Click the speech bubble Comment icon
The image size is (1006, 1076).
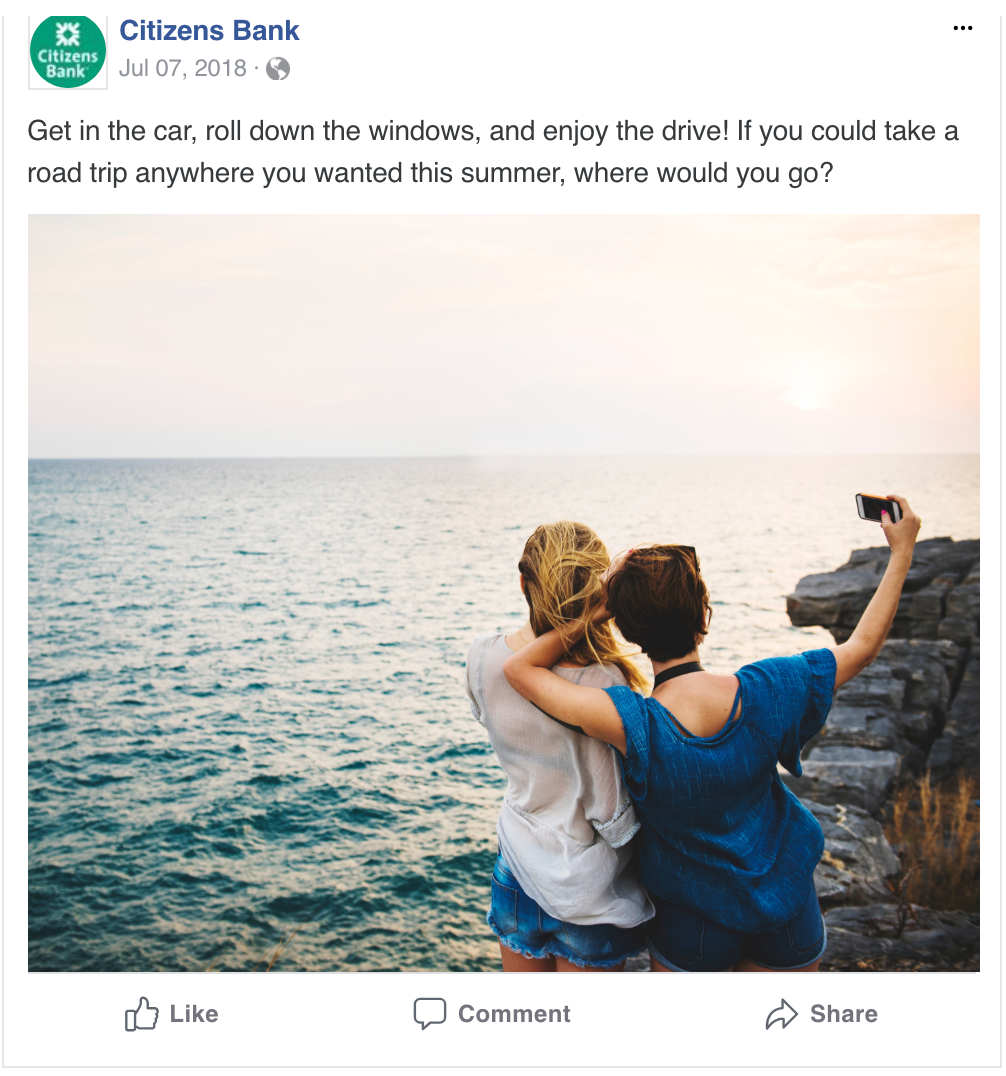(430, 1014)
